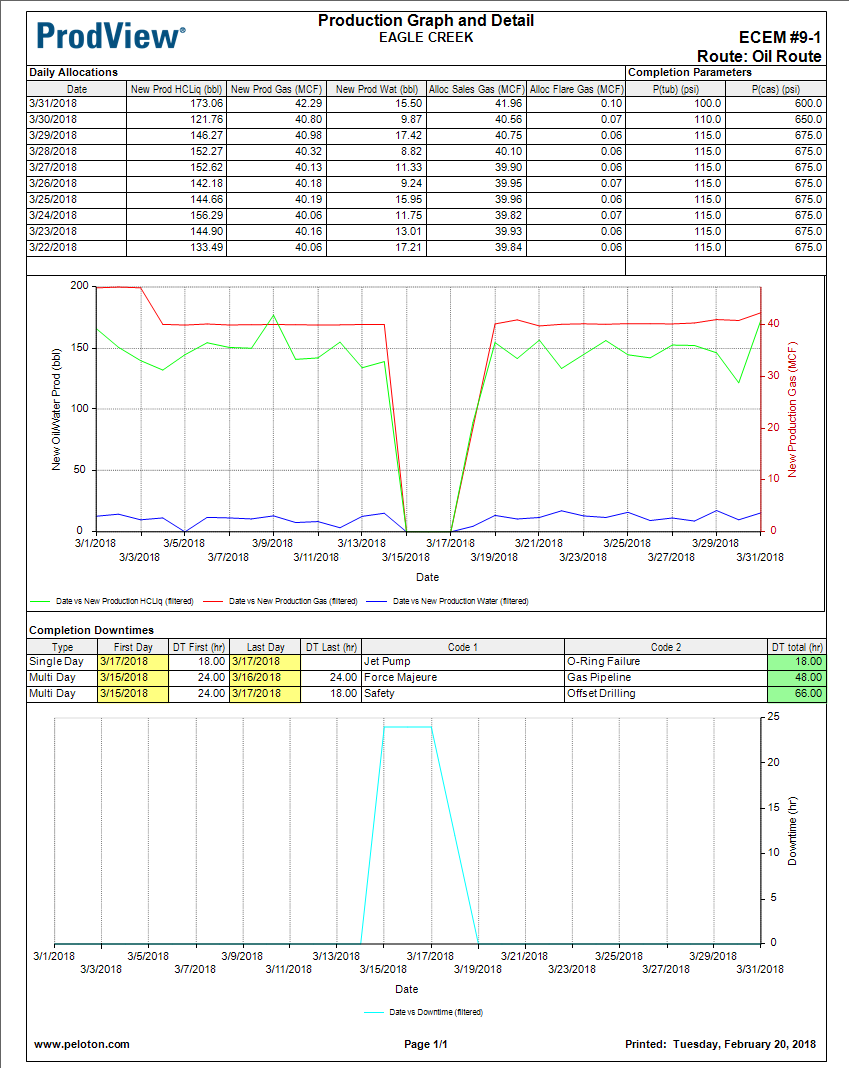The width and height of the screenshot is (849, 1068).
Task: Click the New Prod HCLiq (bbl) column header
Action: tap(176, 89)
